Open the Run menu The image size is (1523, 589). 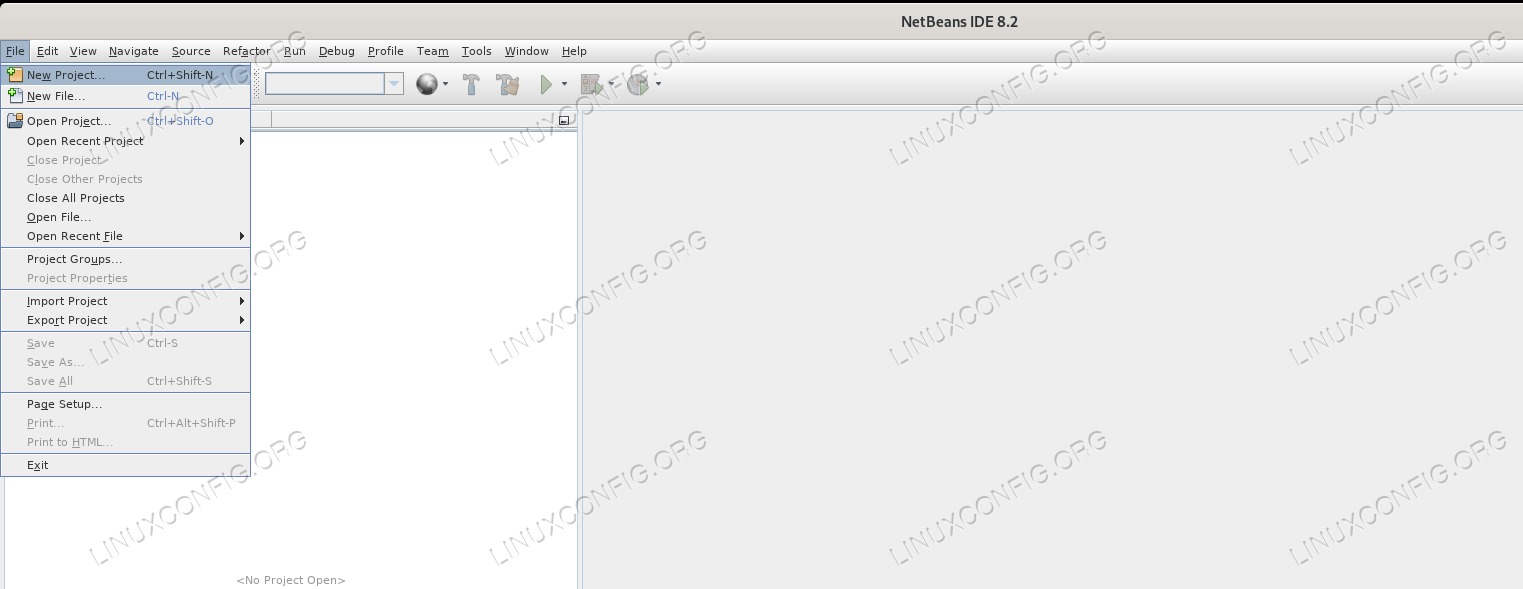tap(294, 51)
